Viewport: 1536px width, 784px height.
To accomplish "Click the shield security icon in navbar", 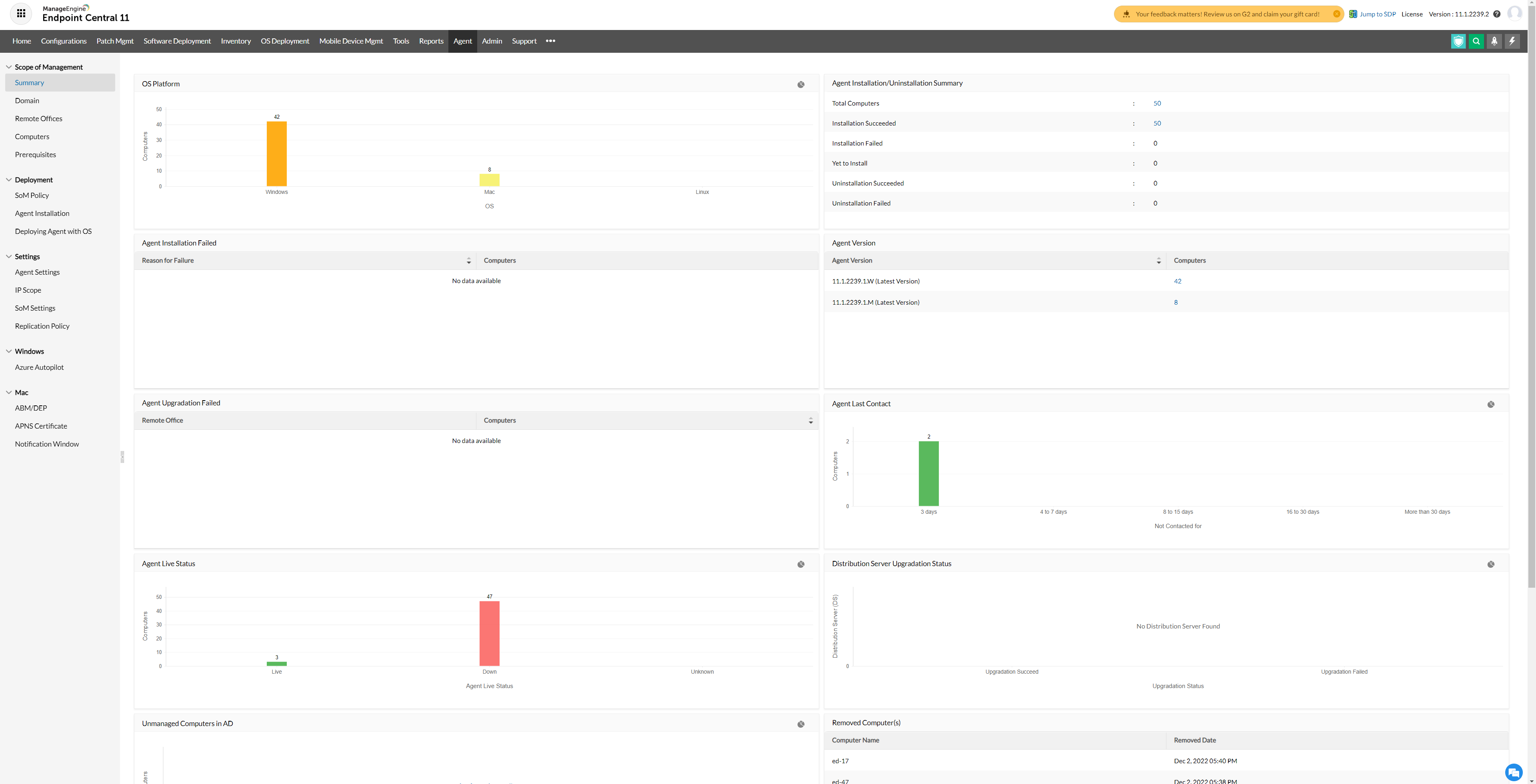I will click(x=1458, y=41).
